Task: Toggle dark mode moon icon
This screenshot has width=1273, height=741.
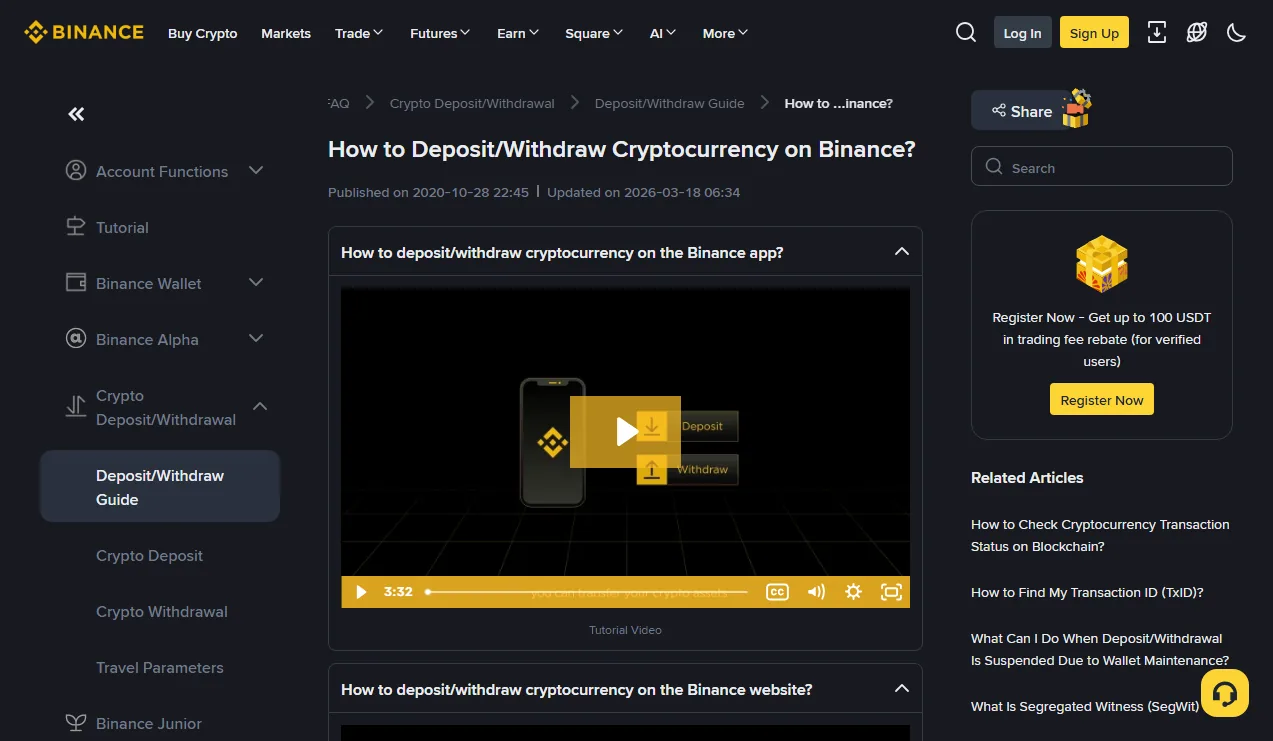Action: (1236, 32)
